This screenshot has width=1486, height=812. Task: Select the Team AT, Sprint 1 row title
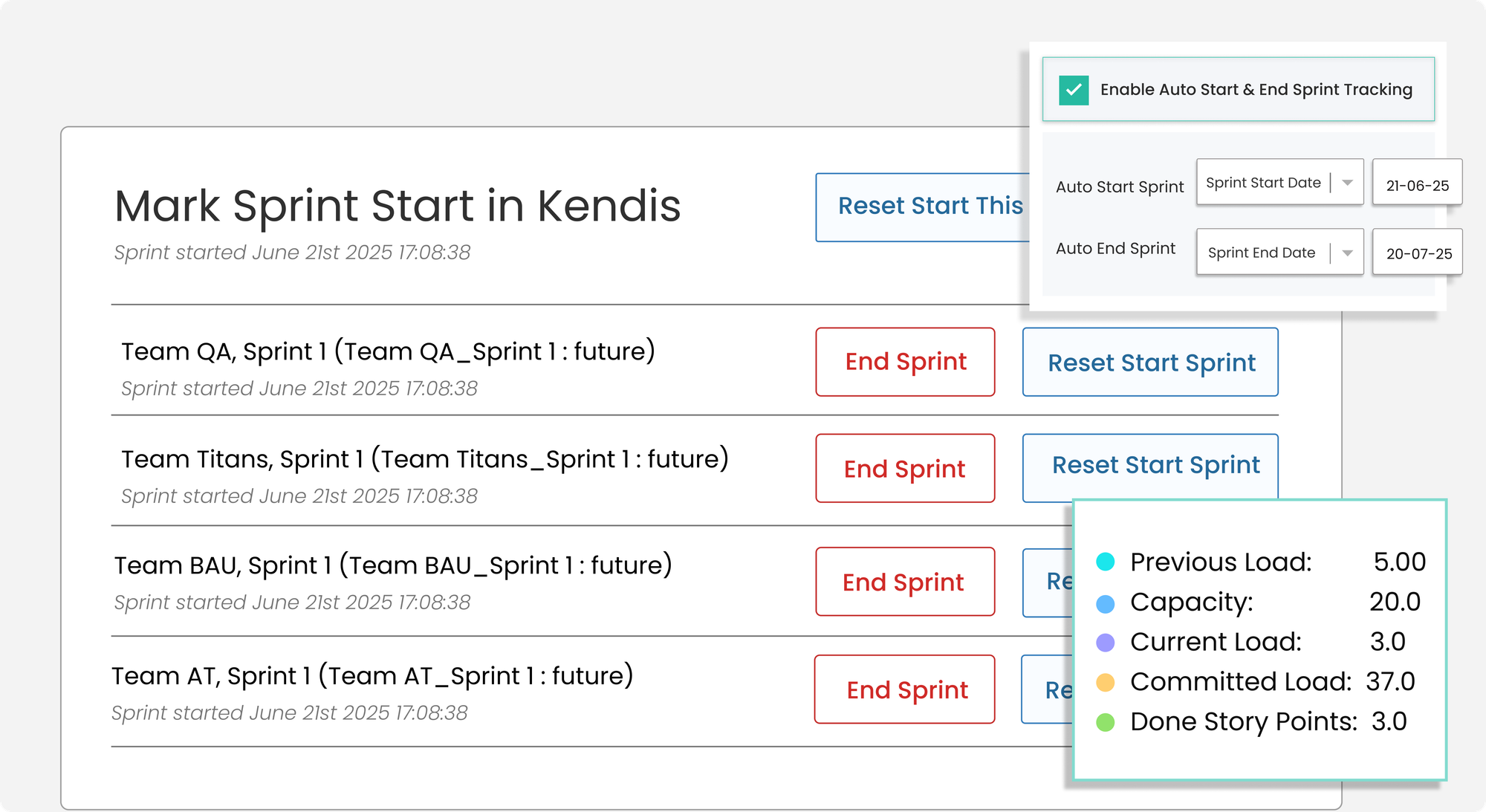point(372,677)
